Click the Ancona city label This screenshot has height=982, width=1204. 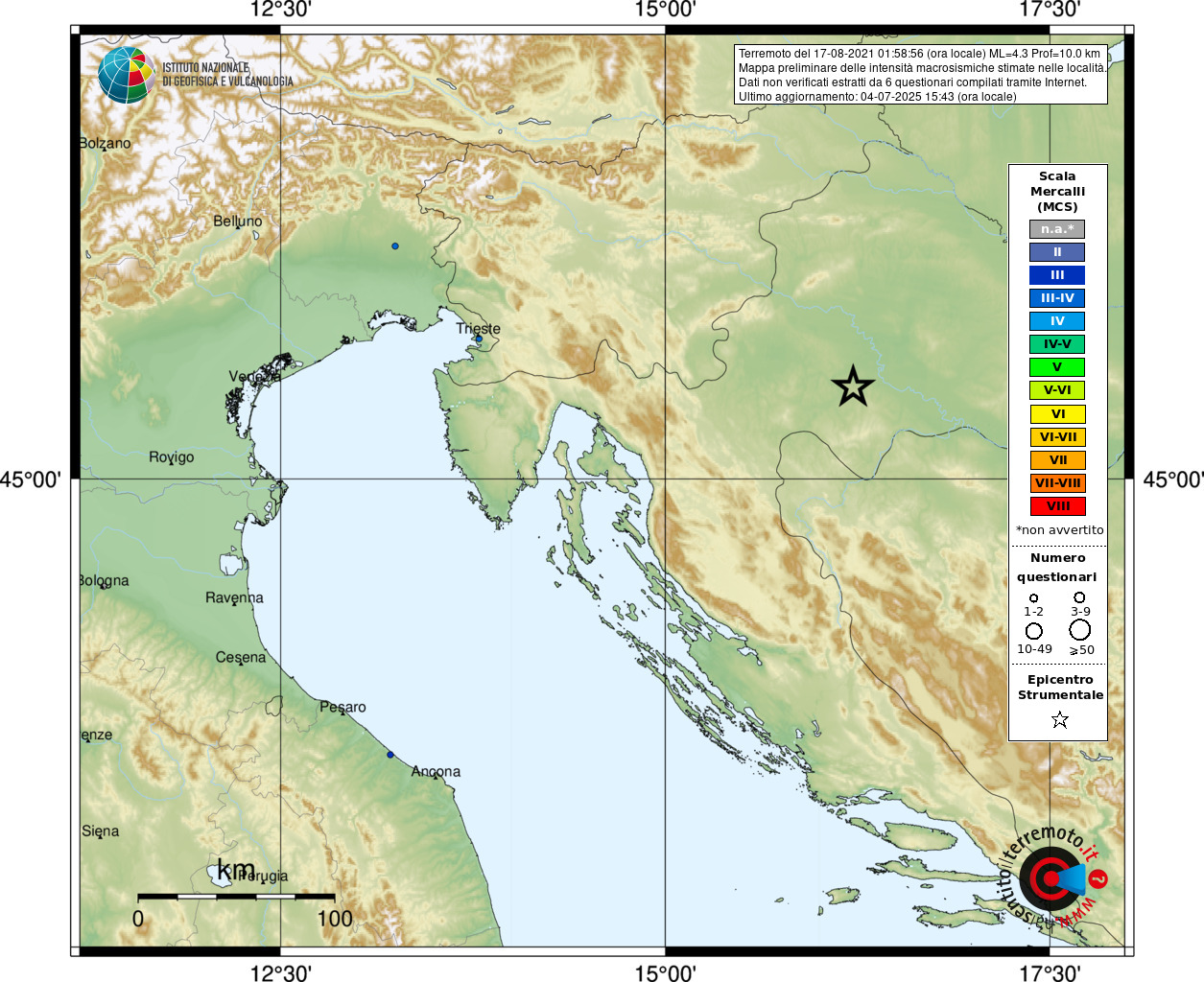(436, 771)
